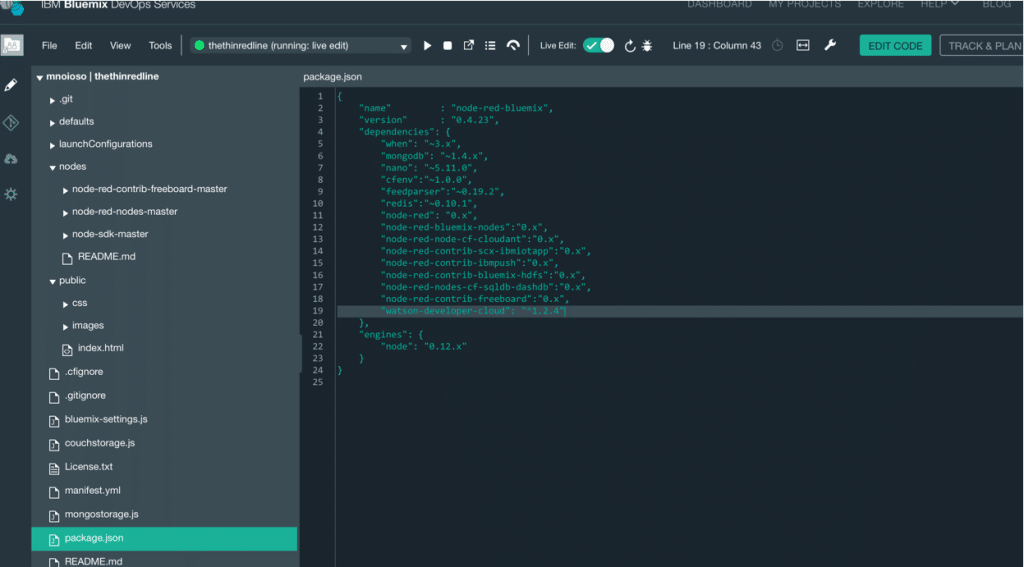The height and width of the screenshot is (567, 1024).
Task: Click the EDIT CODE button
Action: point(895,46)
